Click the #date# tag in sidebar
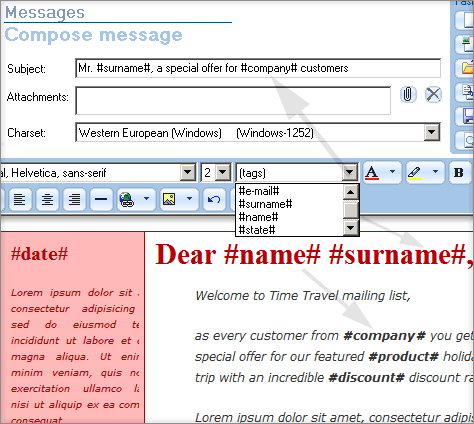The width and height of the screenshot is (474, 424). click(x=39, y=254)
